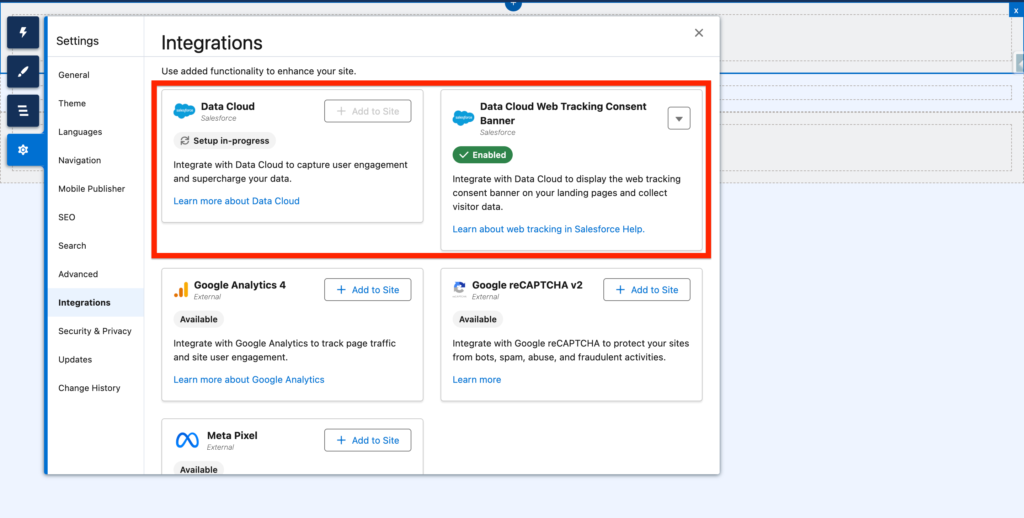Screen dimensions: 1024x518
Task: Open the Page Structure list icon
Action: pyautogui.click(x=23, y=110)
